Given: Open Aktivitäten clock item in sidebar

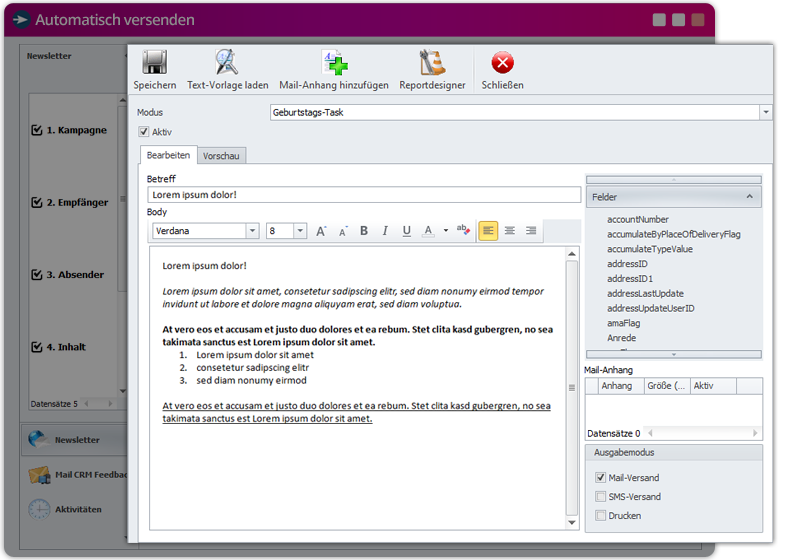Looking at the screenshot, I should click(x=65, y=509).
